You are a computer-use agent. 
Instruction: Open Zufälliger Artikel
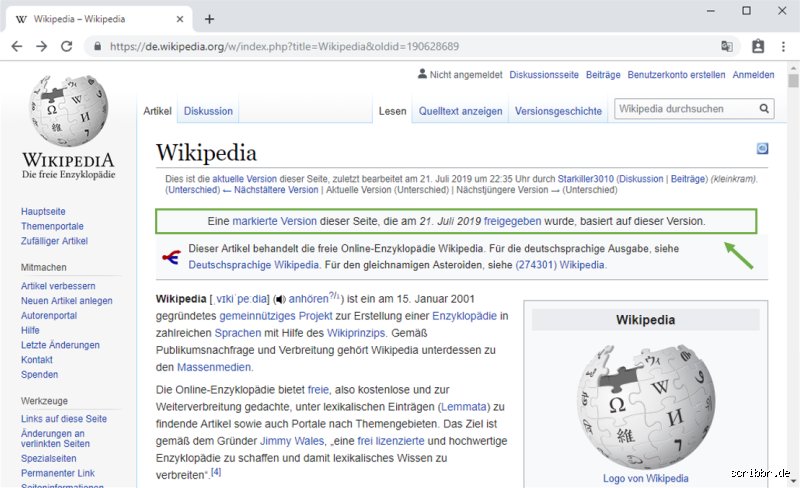(54, 241)
